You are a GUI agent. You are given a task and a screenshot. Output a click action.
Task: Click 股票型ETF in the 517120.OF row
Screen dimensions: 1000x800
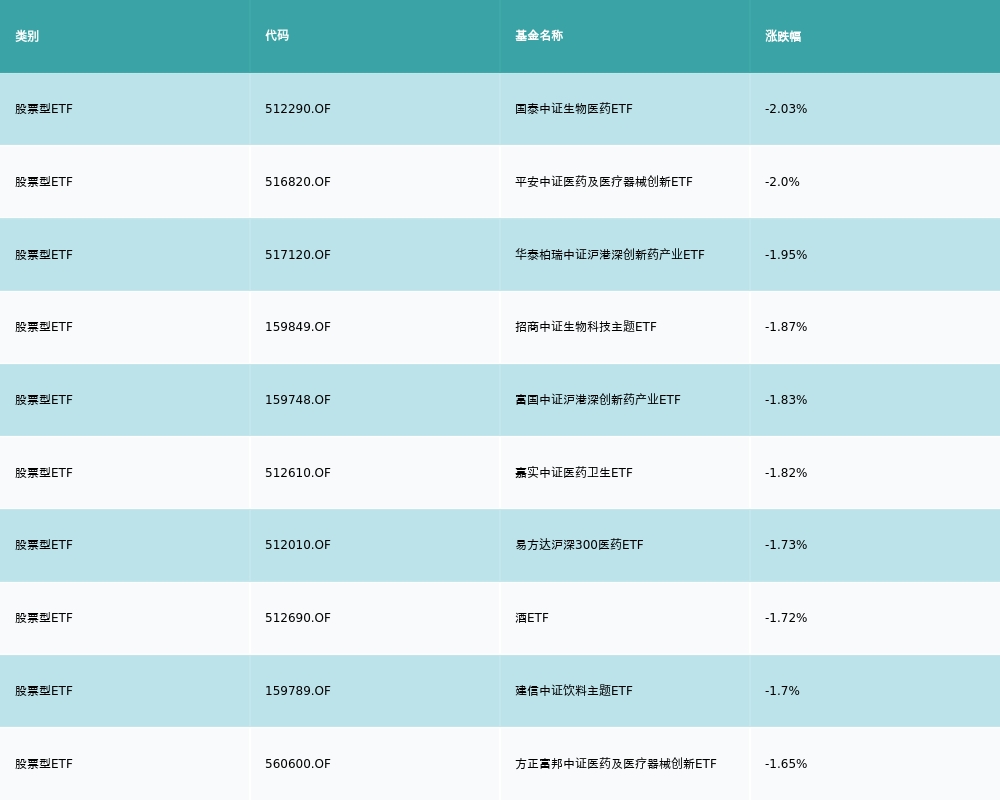tap(44, 255)
